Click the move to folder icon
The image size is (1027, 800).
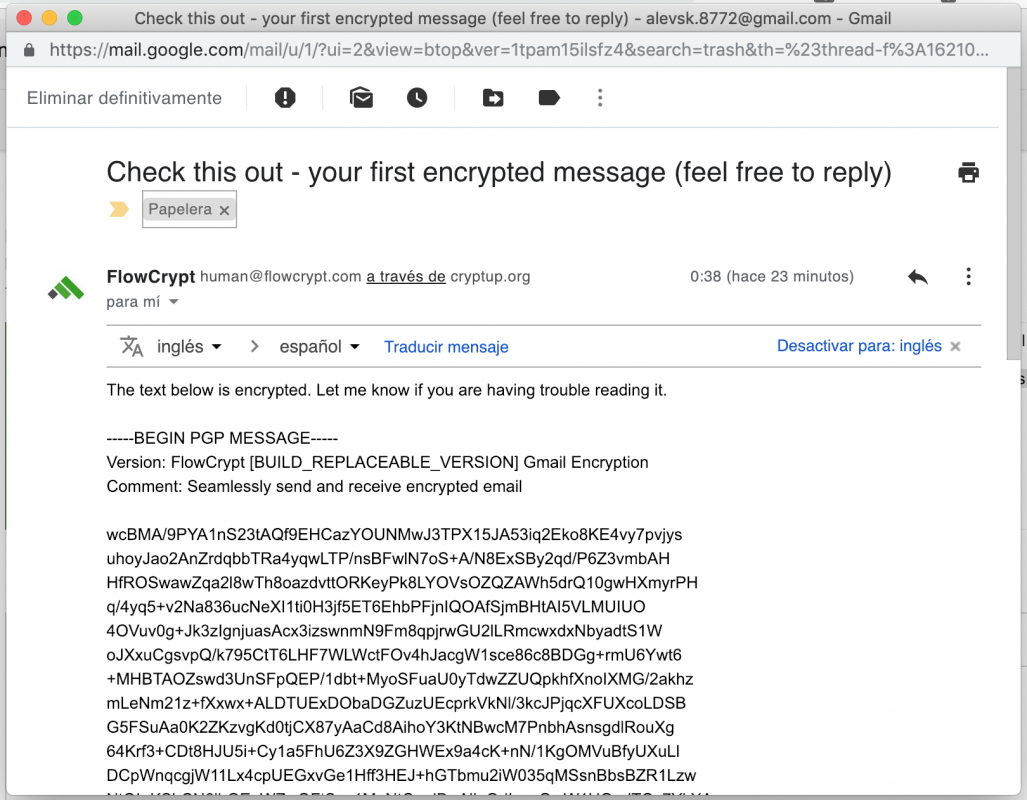pyautogui.click(x=493, y=97)
